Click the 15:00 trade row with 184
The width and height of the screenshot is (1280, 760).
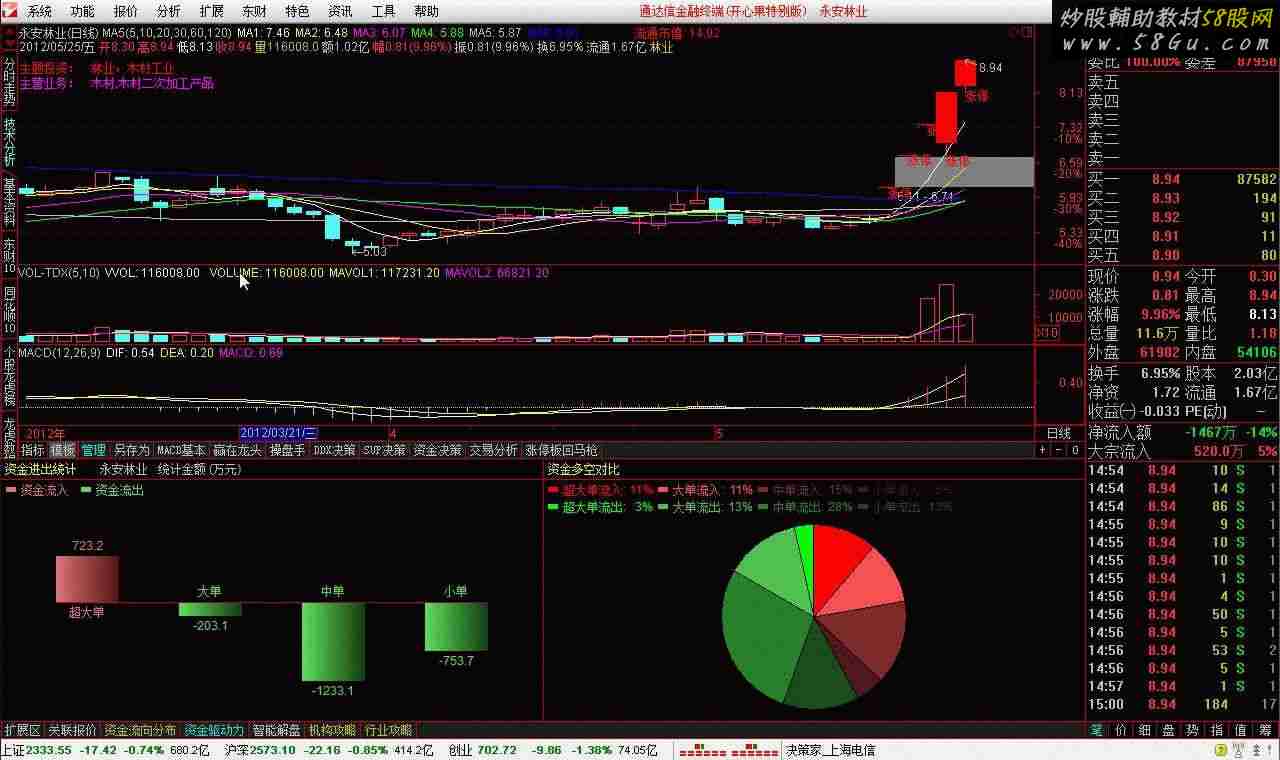pos(1182,704)
